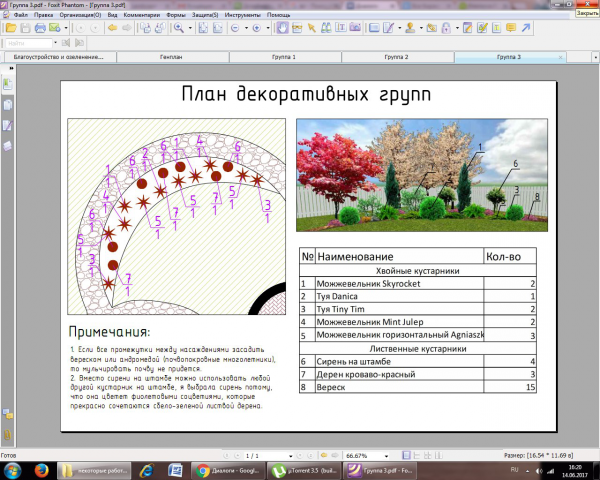Viewport: 600px width, 480px height.
Task: Click the binoculars search icon
Action: click(326, 28)
